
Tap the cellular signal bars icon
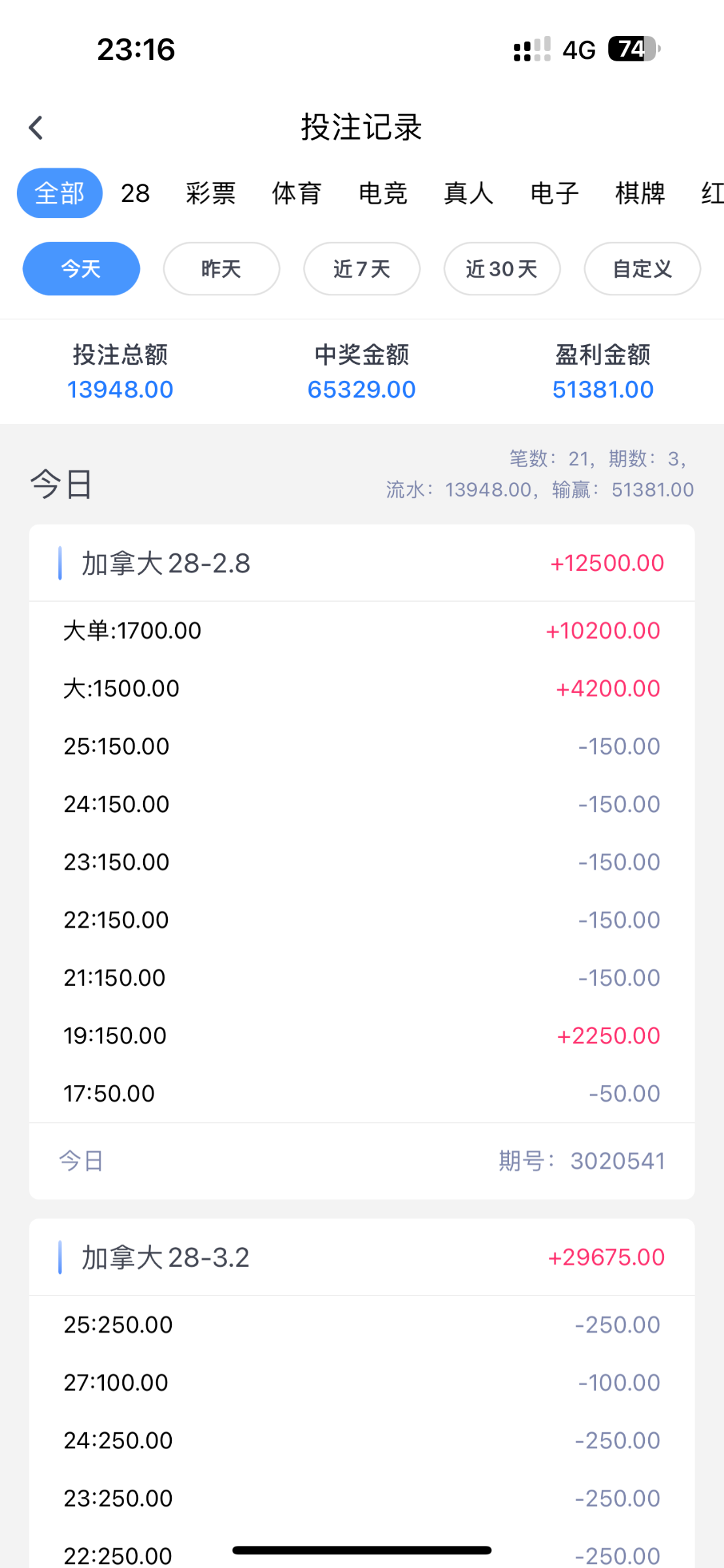[x=532, y=50]
